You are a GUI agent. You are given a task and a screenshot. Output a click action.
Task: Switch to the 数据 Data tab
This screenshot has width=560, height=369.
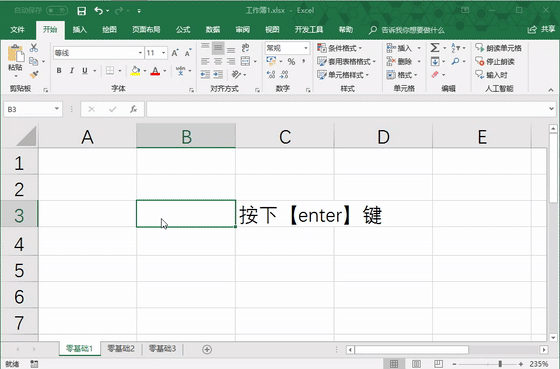[213, 30]
